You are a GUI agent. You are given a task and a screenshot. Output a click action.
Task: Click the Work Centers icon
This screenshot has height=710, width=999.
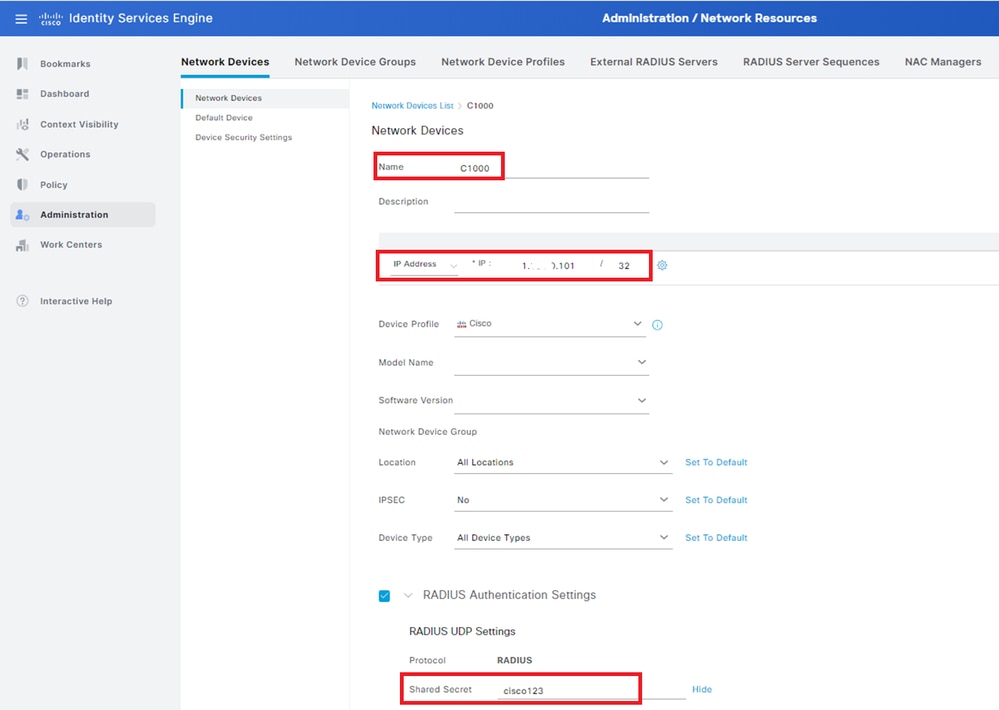(x=22, y=245)
